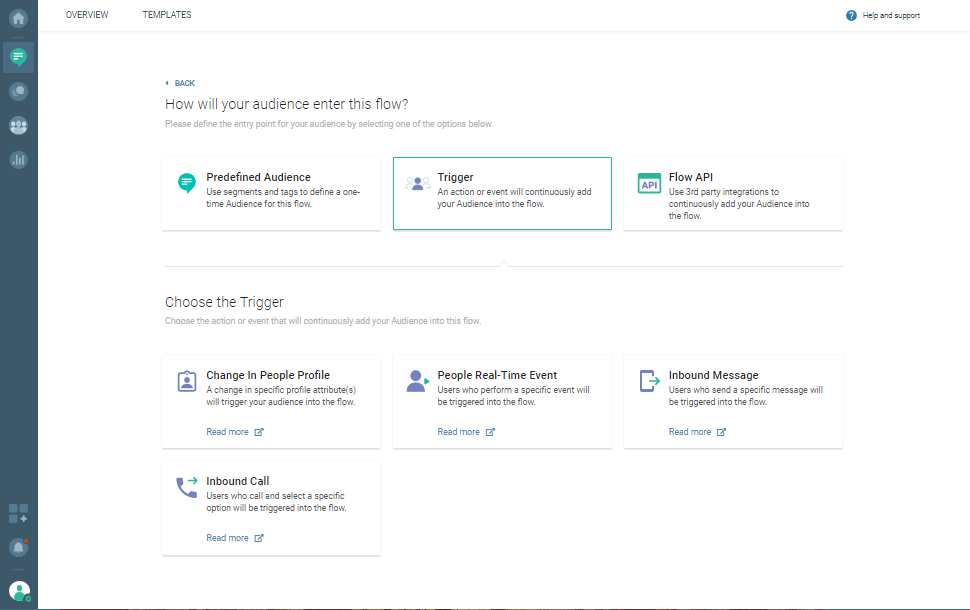The width and height of the screenshot is (970, 610).
Task: Select the Trigger entry point card
Action: pos(502,193)
